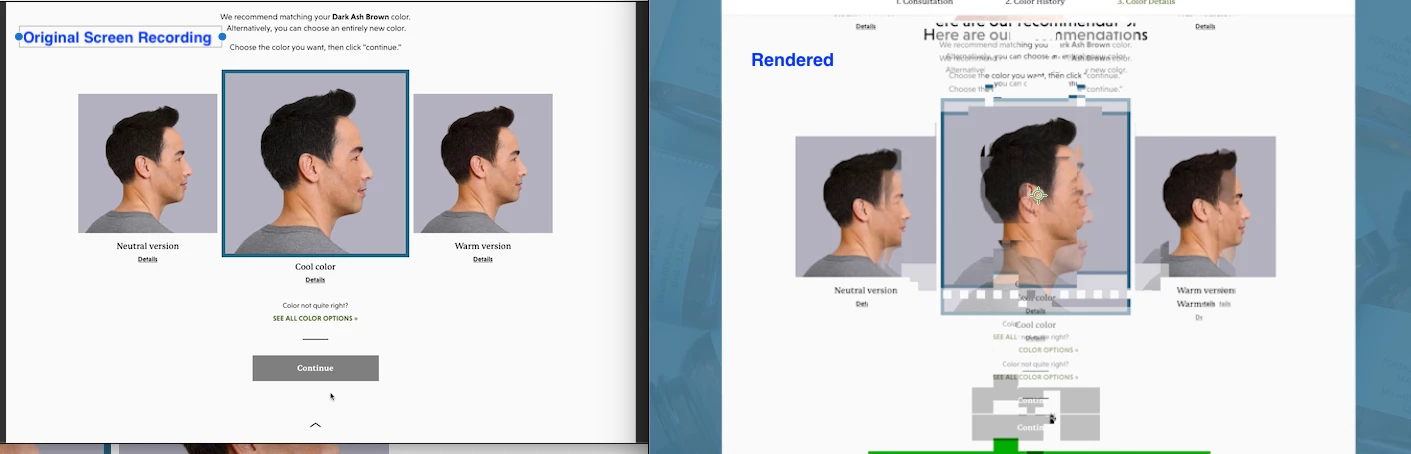1411x454 pixels.
Task: Select the 'Original Screen Recording' text label
Action: tap(117, 37)
